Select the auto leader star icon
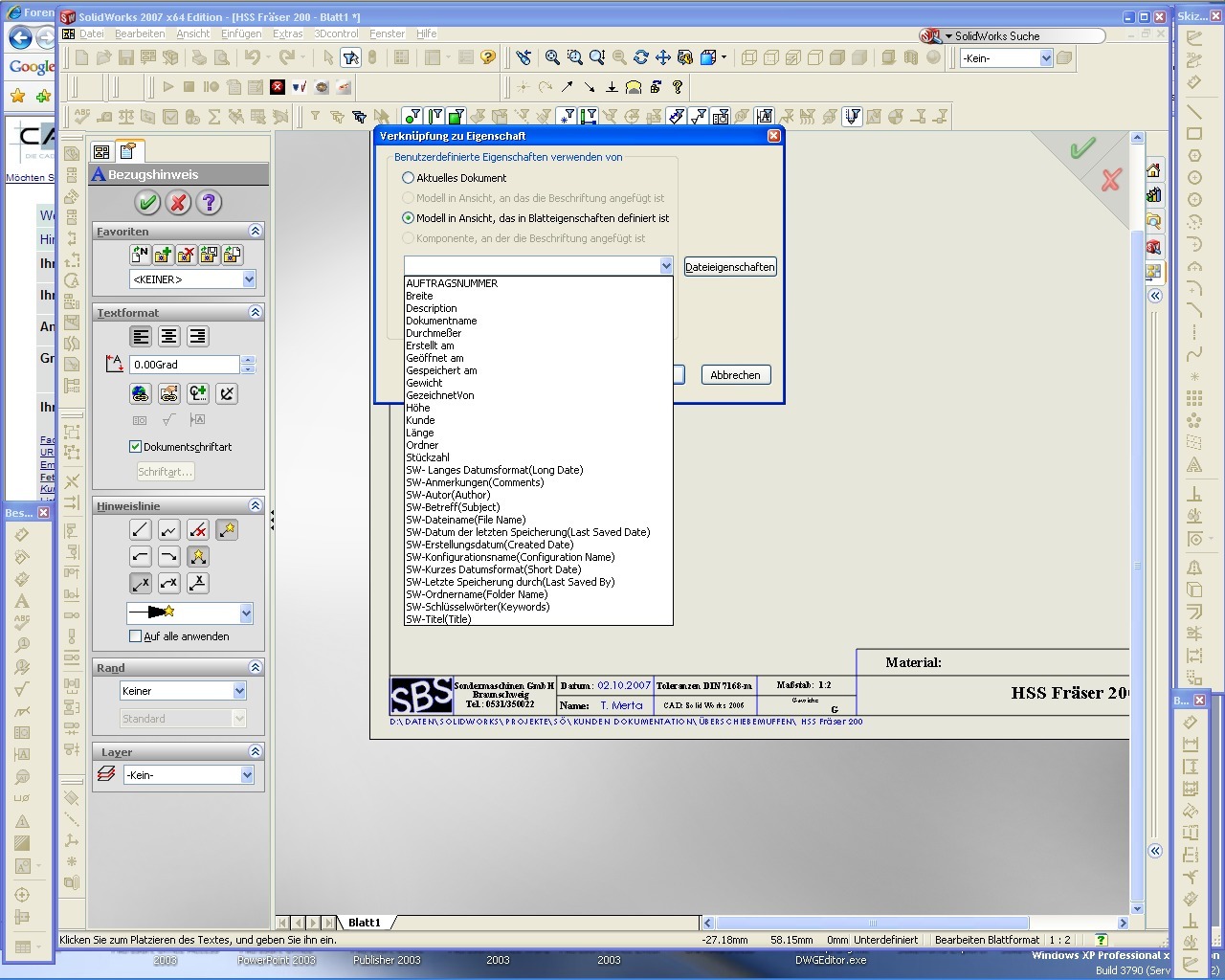 pos(226,529)
